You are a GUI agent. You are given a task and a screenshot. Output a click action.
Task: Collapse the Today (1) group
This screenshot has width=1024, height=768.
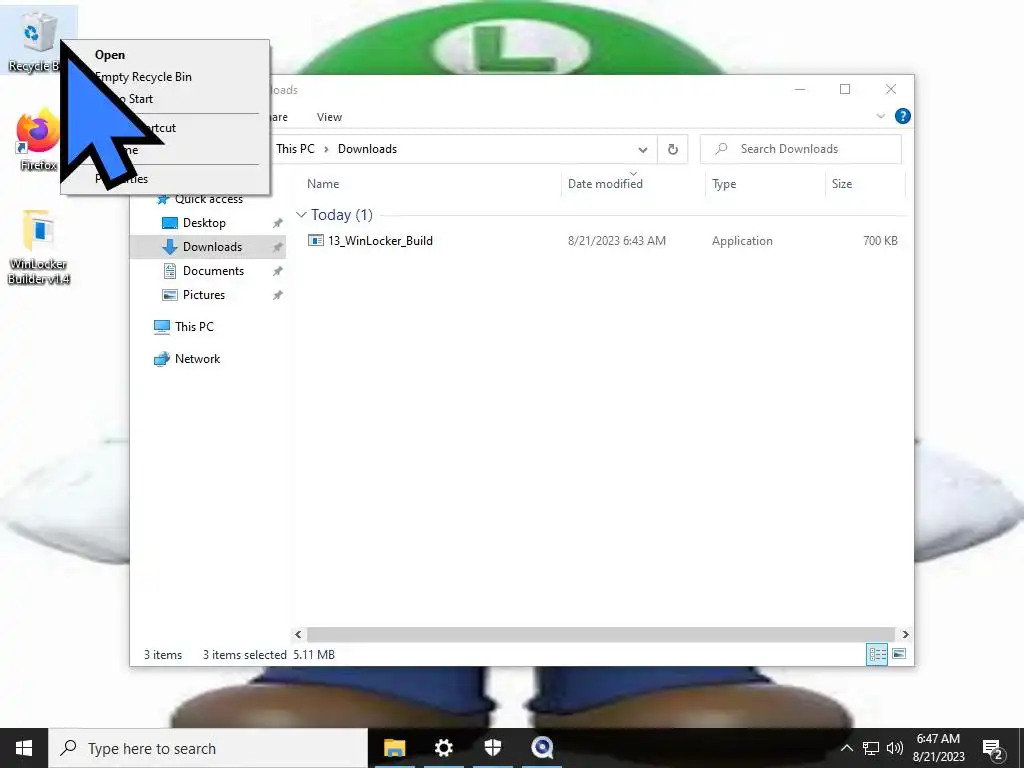(x=301, y=215)
